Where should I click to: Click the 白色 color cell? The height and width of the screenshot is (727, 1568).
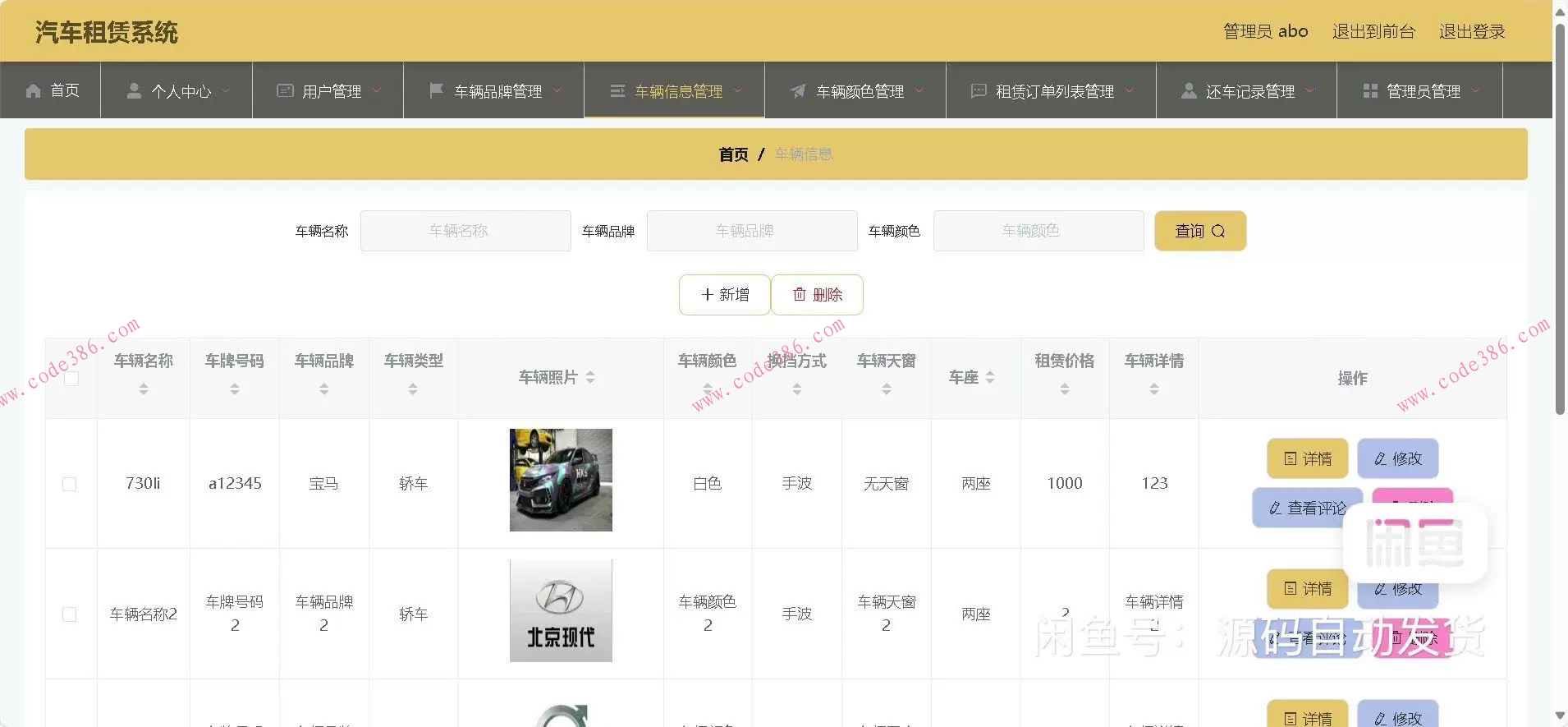point(707,484)
